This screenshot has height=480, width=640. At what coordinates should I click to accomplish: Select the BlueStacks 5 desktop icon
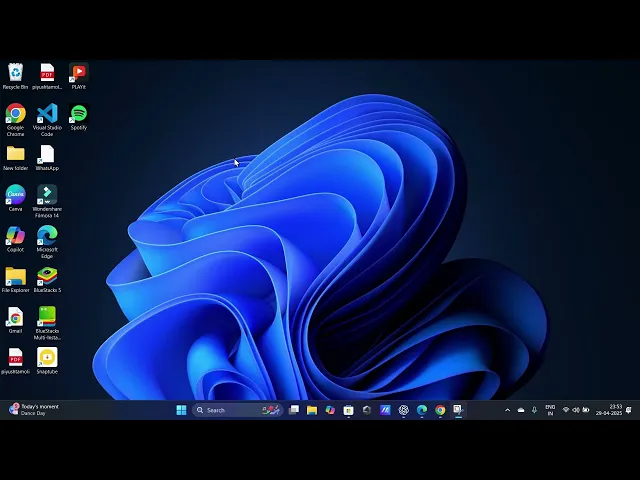47,276
